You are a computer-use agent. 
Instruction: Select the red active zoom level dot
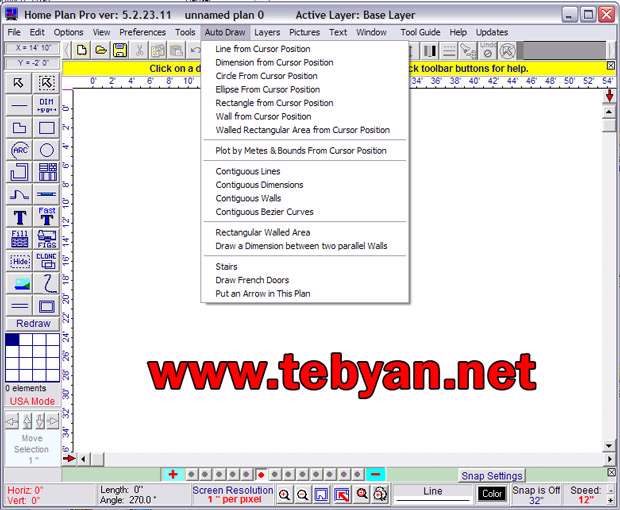click(x=261, y=474)
